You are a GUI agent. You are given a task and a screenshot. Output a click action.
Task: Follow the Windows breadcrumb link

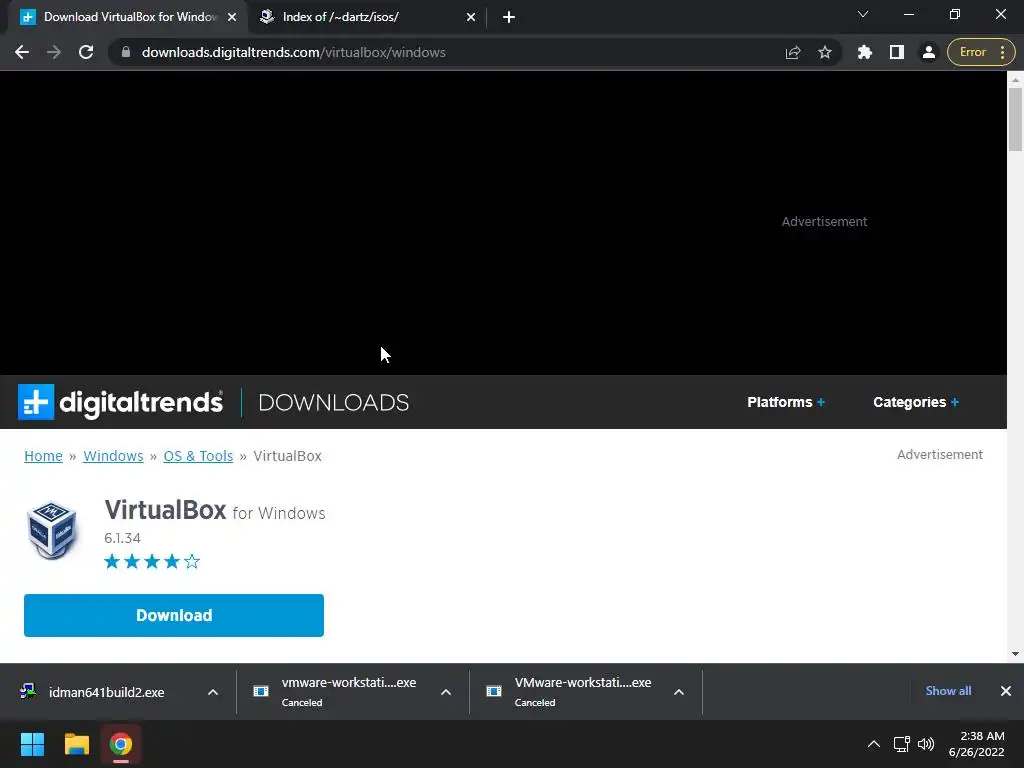pos(113,456)
